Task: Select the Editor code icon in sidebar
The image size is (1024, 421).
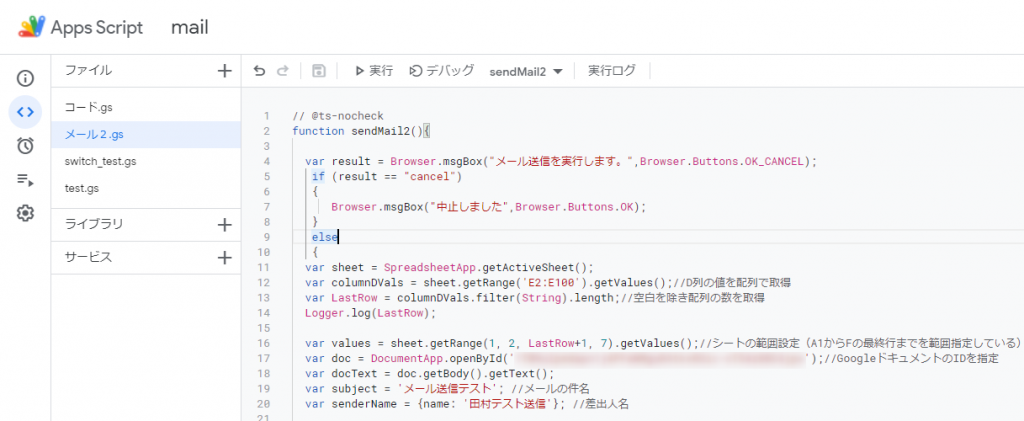Action: point(25,112)
